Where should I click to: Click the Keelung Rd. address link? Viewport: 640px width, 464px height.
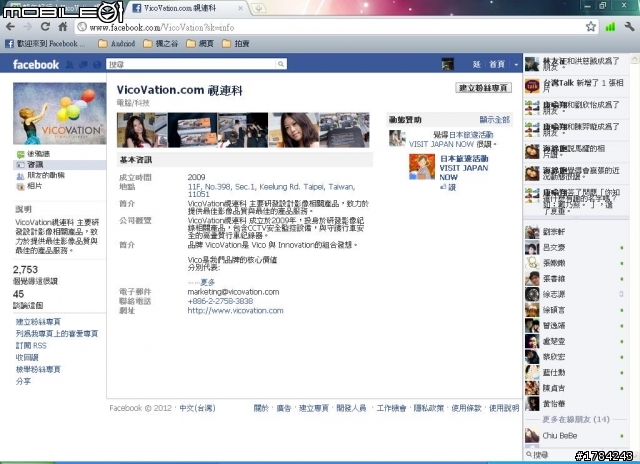(271, 191)
